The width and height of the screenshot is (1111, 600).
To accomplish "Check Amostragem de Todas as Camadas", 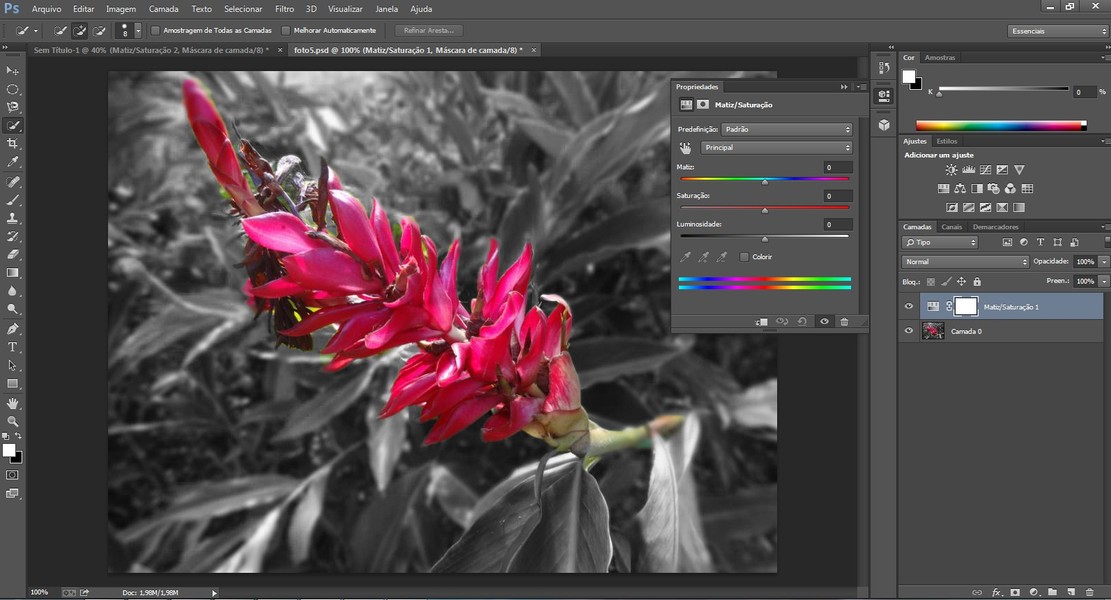I will coord(155,31).
